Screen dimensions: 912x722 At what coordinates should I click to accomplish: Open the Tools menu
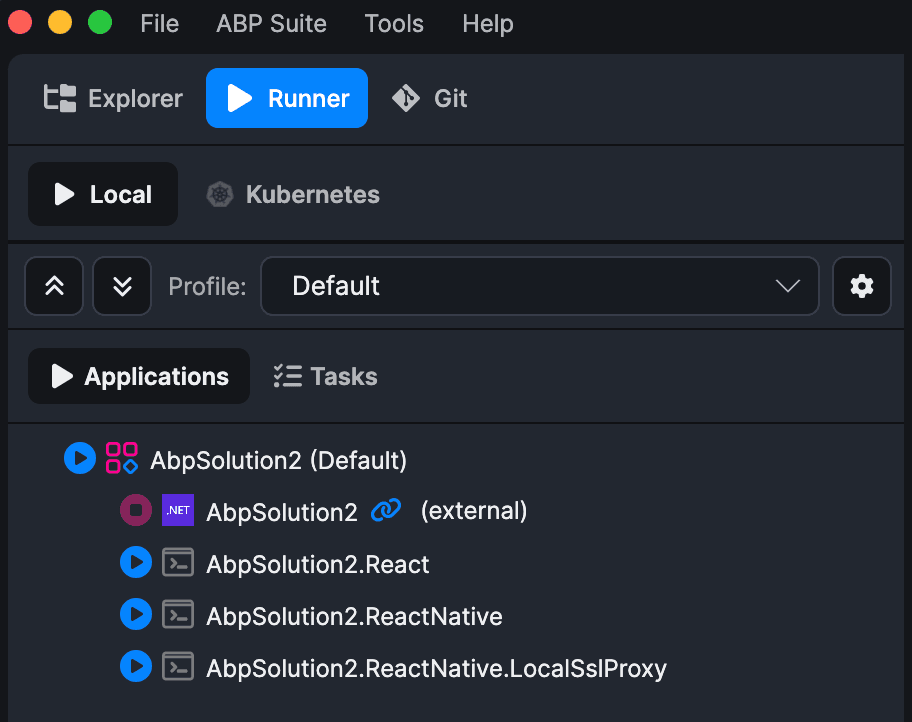pyautogui.click(x=394, y=24)
